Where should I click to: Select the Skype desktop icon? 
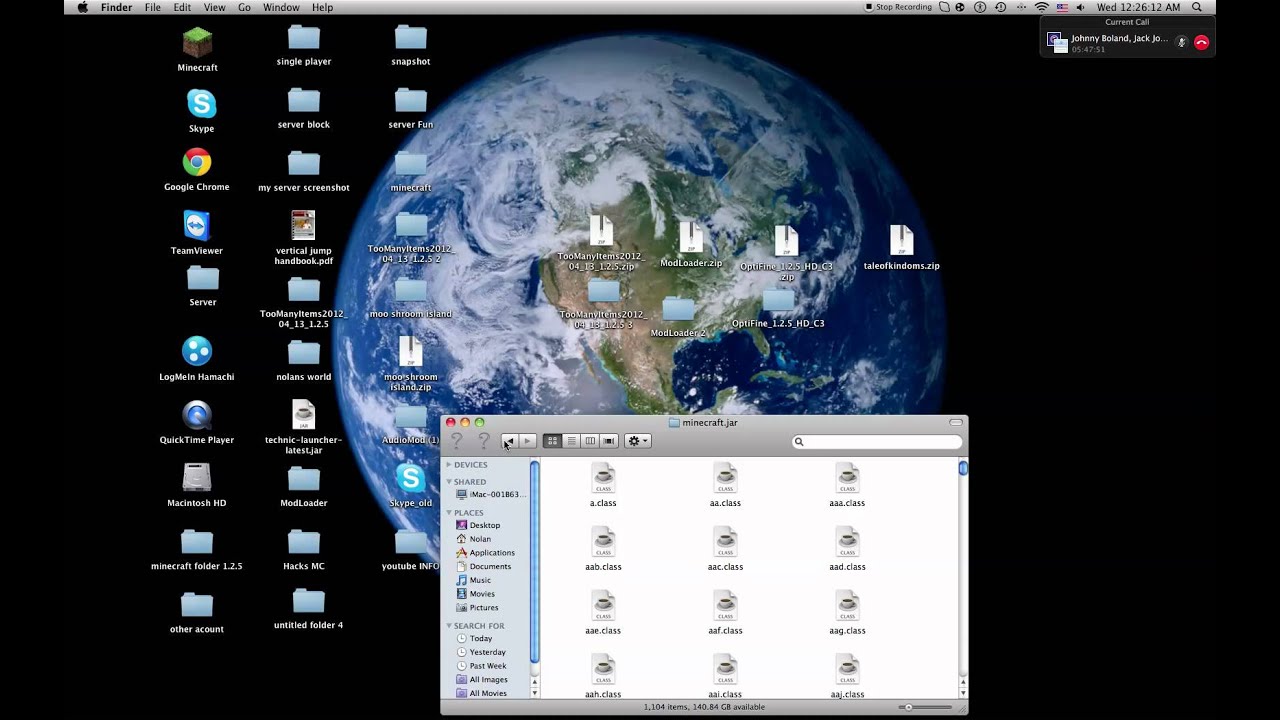(x=201, y=111)
